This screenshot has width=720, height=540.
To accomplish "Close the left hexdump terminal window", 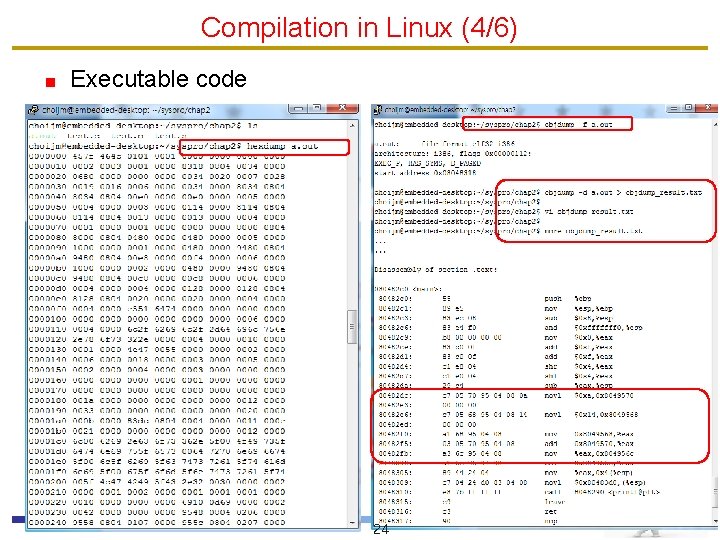I will point(343,108).
